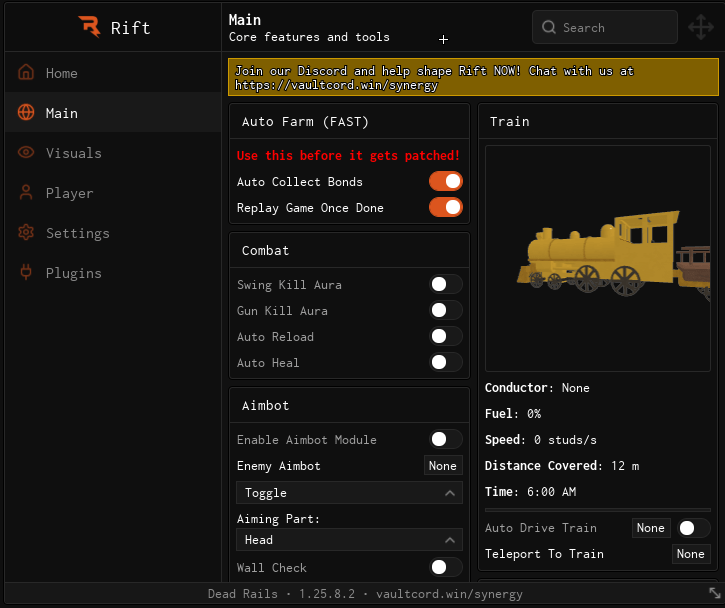Open the Plugins page label
This screenshot has width=725, height=608.
click(x=74, y=273)
